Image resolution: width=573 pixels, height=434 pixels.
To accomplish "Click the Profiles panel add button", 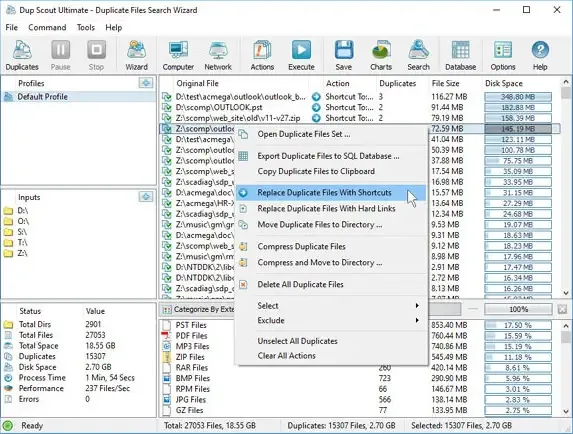I will [x=146, y=83].
